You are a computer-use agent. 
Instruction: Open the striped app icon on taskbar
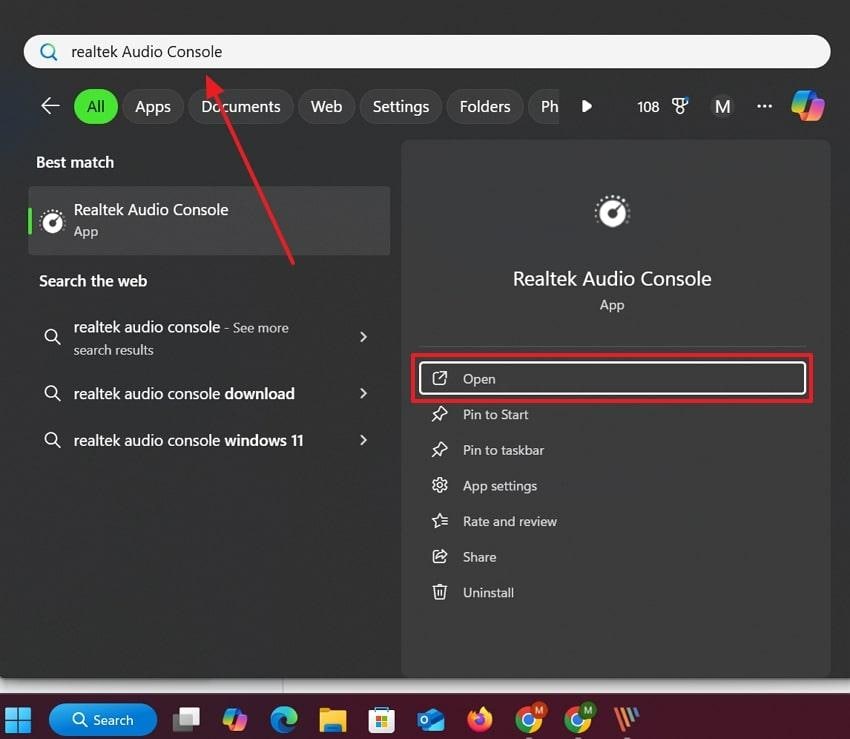point(627,720)
